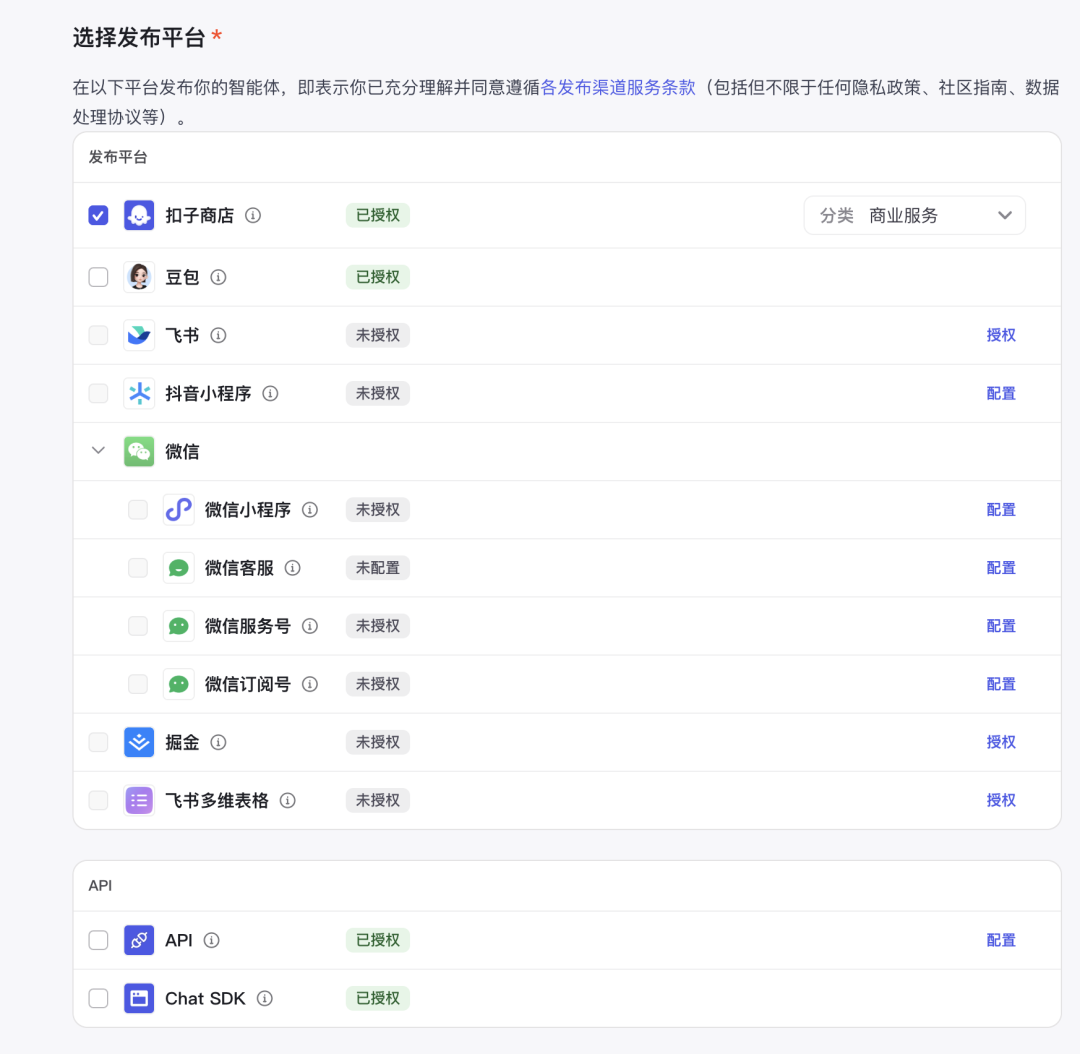1080x1054 pixels.
Task: Click the 微信订阅号 icon
Action: [x=178, y=684]
